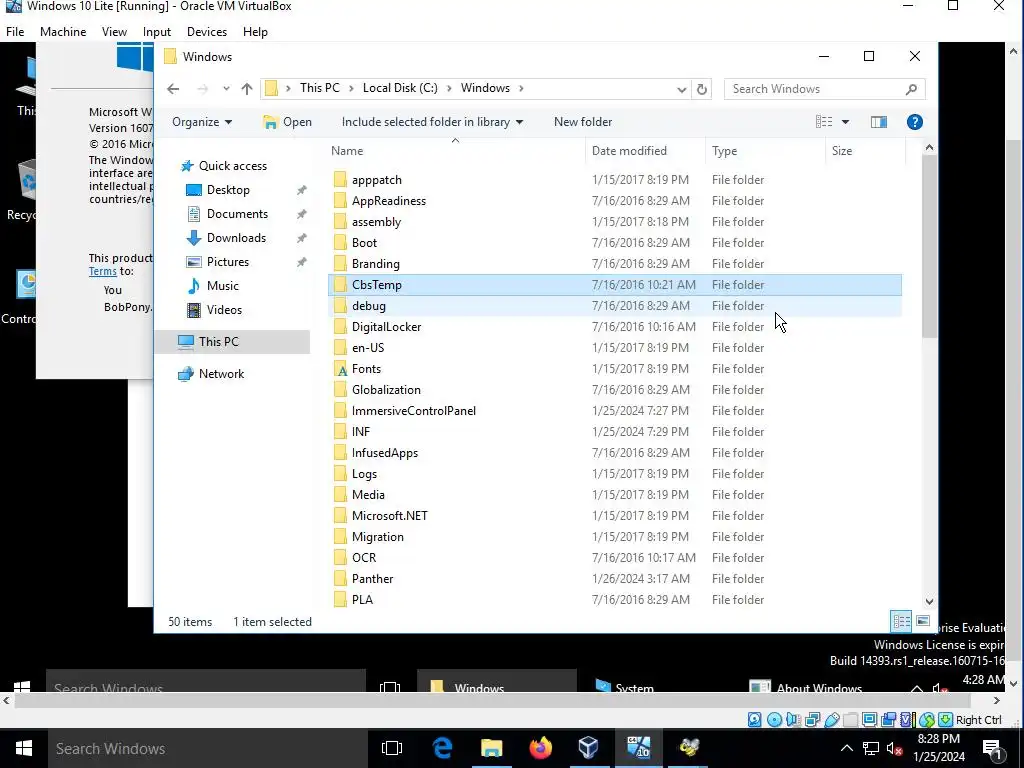Click Local Disk (C:) breadcrumb
1024x768 pixels.
(x=400, y=88)
